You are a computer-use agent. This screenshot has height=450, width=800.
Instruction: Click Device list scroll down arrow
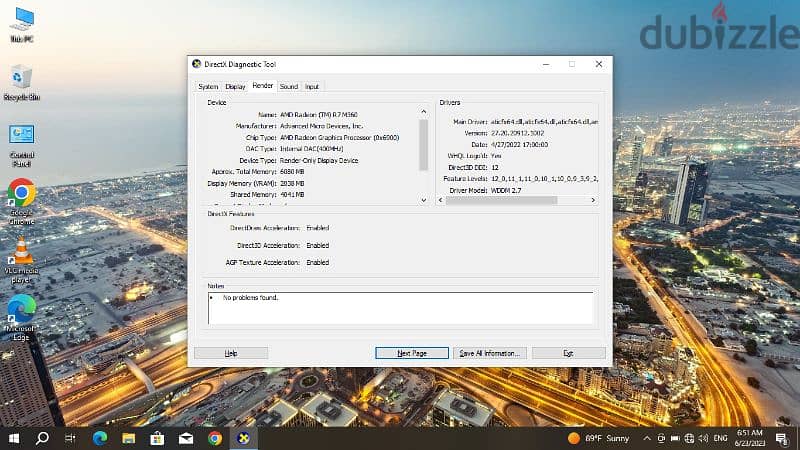423,200
